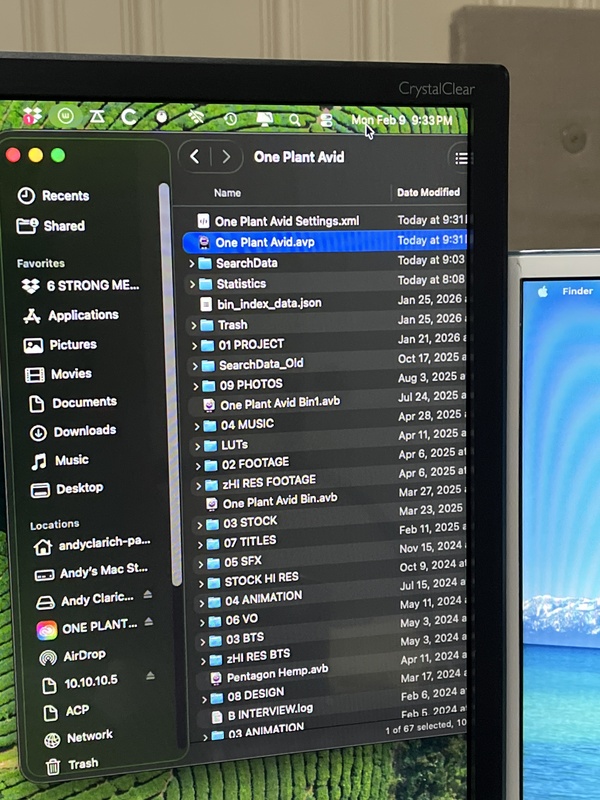Open Trash in the sidebar

click(x=82, y=764)
